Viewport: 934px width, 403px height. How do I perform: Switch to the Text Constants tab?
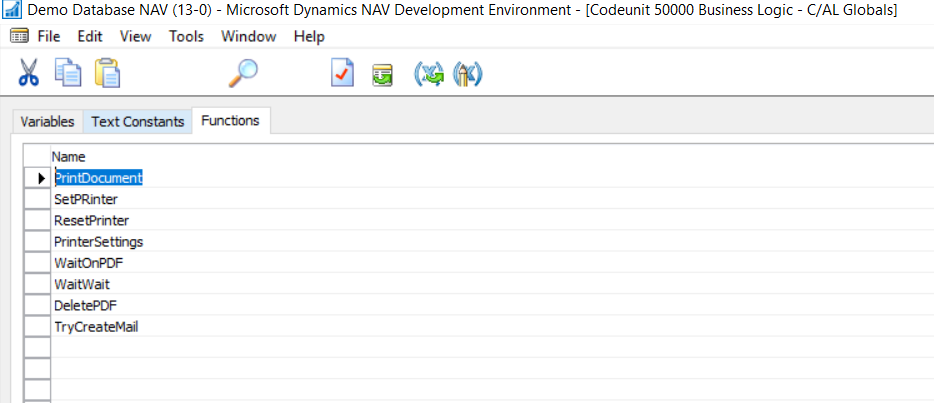[138, 122]
